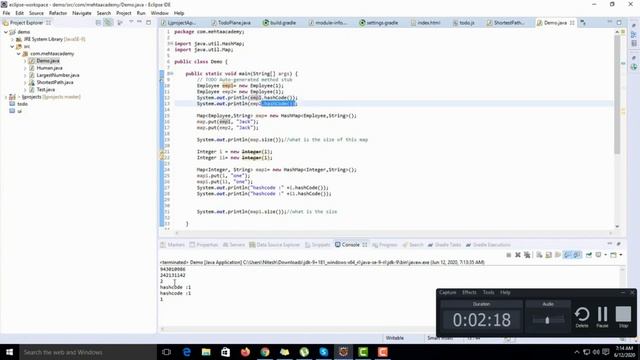The width and height of the screenshot is (640, 360).
Task: Select LargestNumber.java in Project Explorer
Action: coord(58,75)
